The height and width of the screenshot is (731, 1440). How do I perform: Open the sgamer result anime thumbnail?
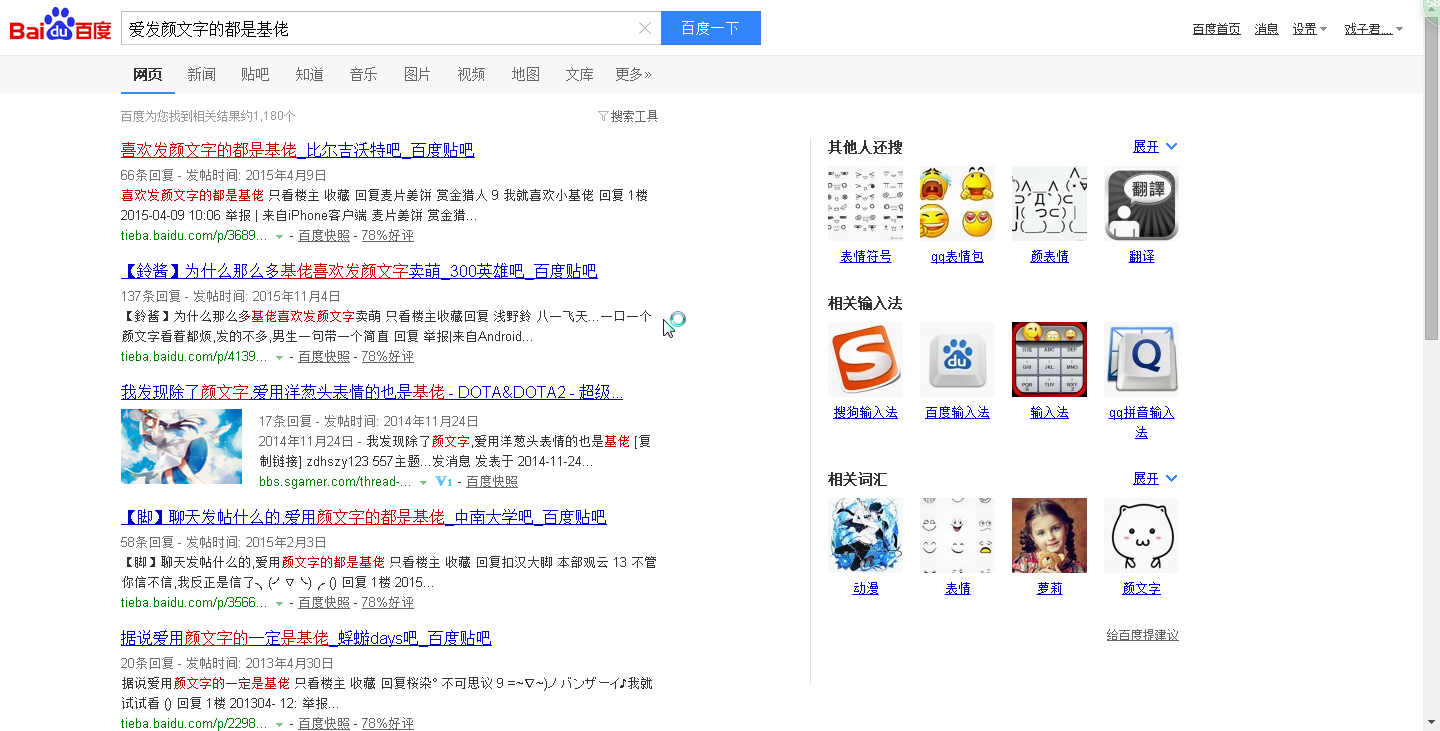[181, 446]
